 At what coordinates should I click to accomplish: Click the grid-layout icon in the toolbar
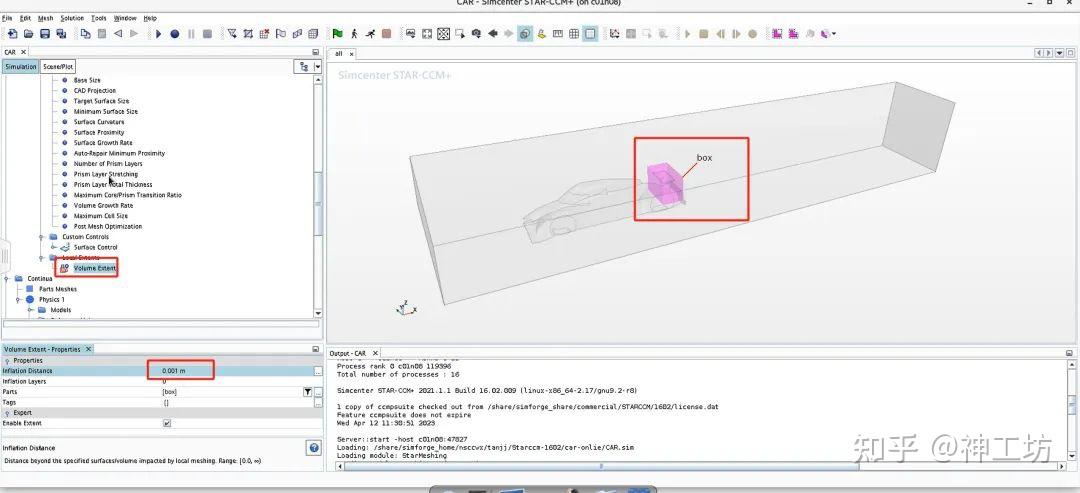(x=574, y=34)
